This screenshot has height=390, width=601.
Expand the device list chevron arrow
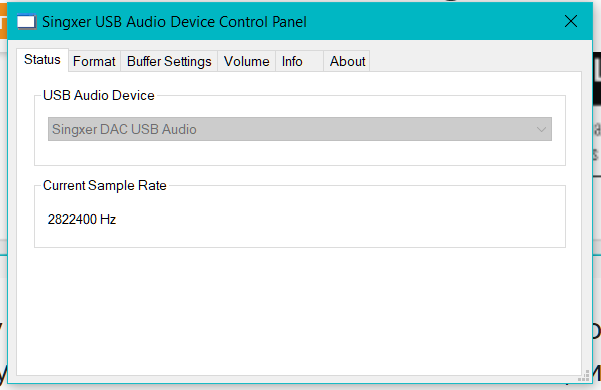point(541,129)
